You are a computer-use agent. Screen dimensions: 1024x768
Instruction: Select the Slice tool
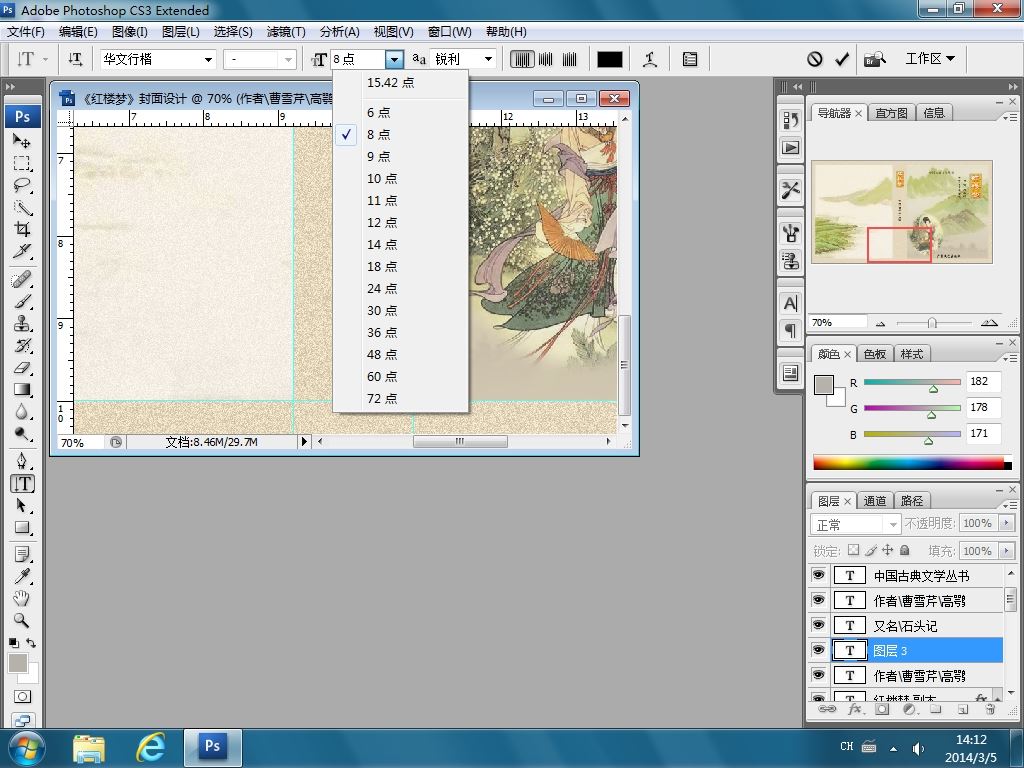[x=22, y=251]
